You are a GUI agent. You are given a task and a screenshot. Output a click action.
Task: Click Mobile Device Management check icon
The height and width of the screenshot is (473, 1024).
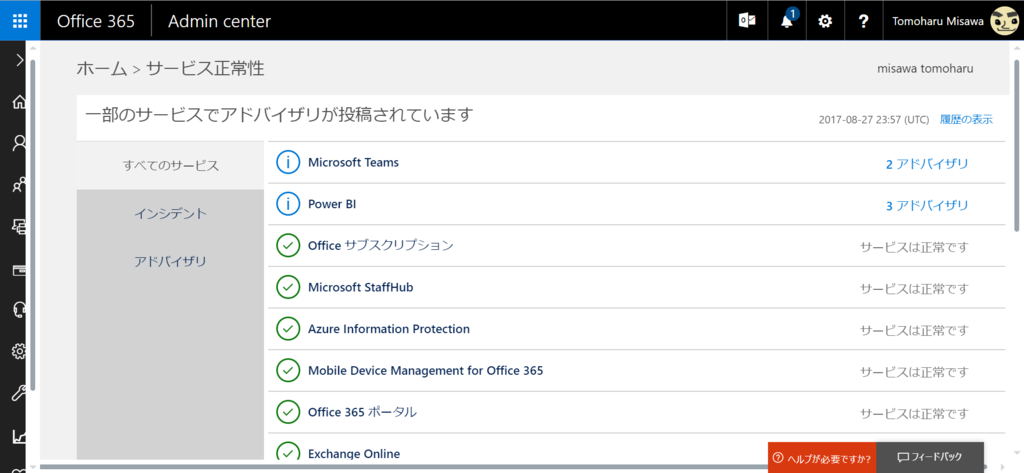[287, 371]
